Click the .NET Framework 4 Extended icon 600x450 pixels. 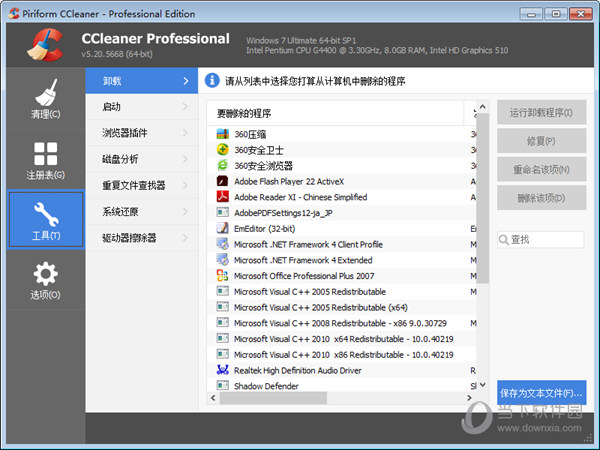tap(223, 259)
